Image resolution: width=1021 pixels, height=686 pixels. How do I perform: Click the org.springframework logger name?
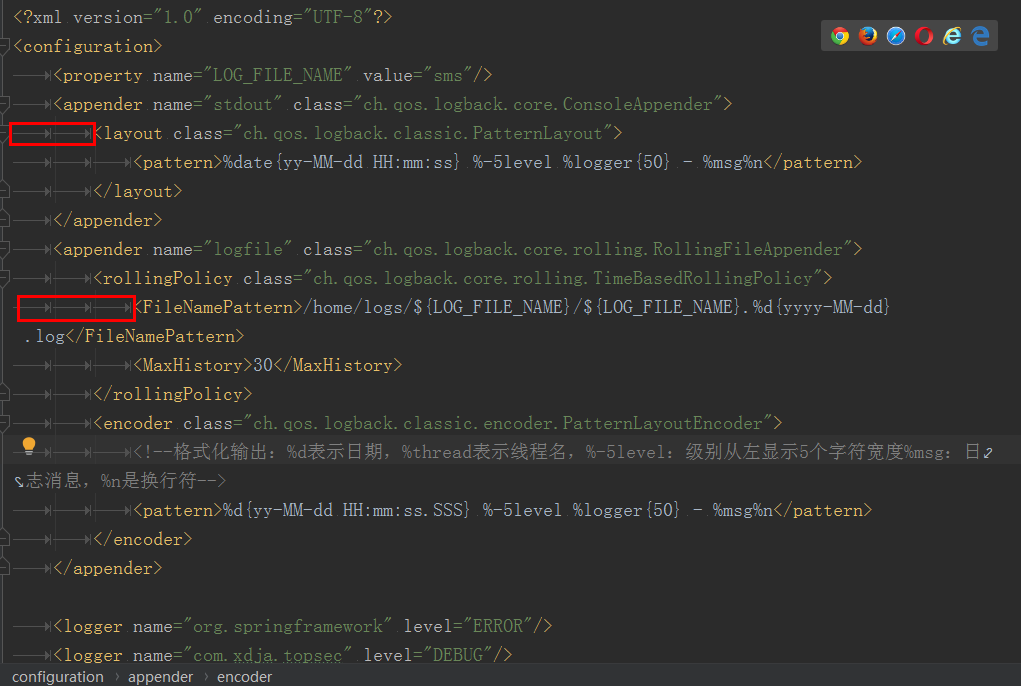(x=288, y=626)
